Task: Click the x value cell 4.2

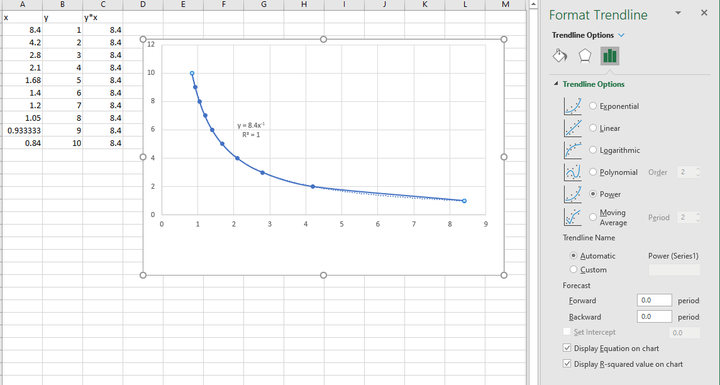Action: (x=22, y=42)
